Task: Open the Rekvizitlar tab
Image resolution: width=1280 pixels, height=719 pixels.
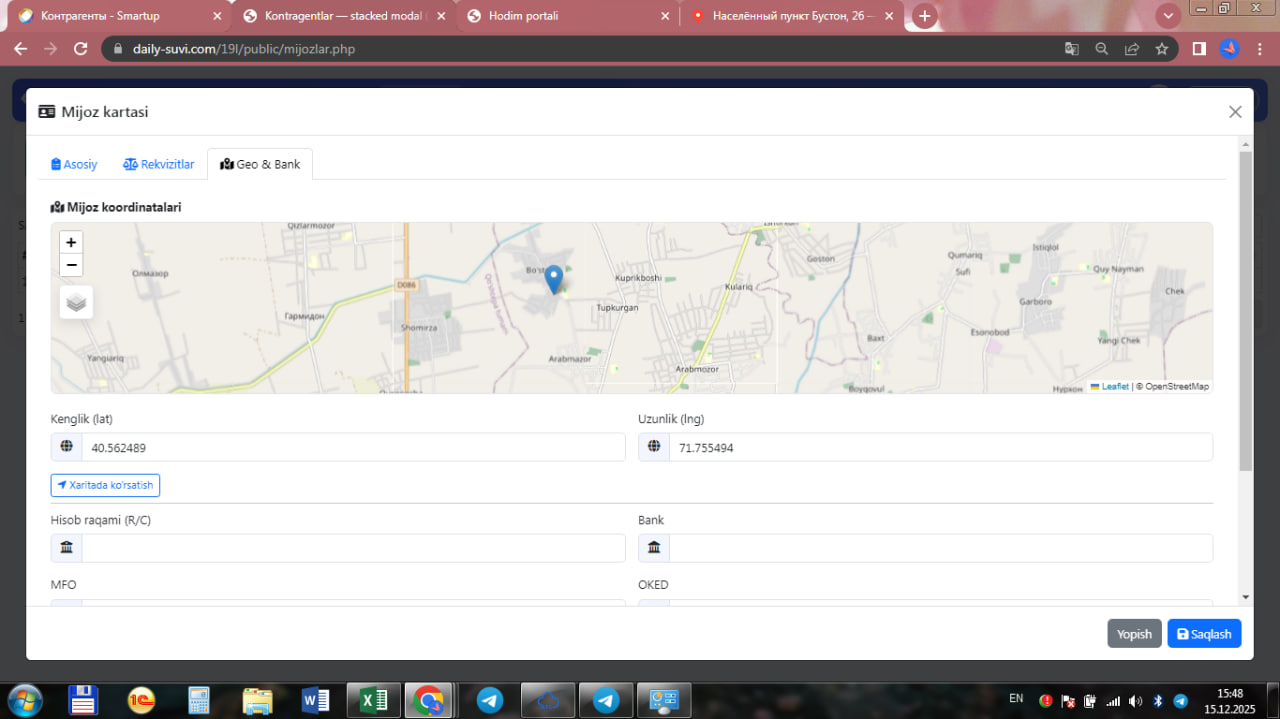Action: pyautogui.click(x=159, y=164)
